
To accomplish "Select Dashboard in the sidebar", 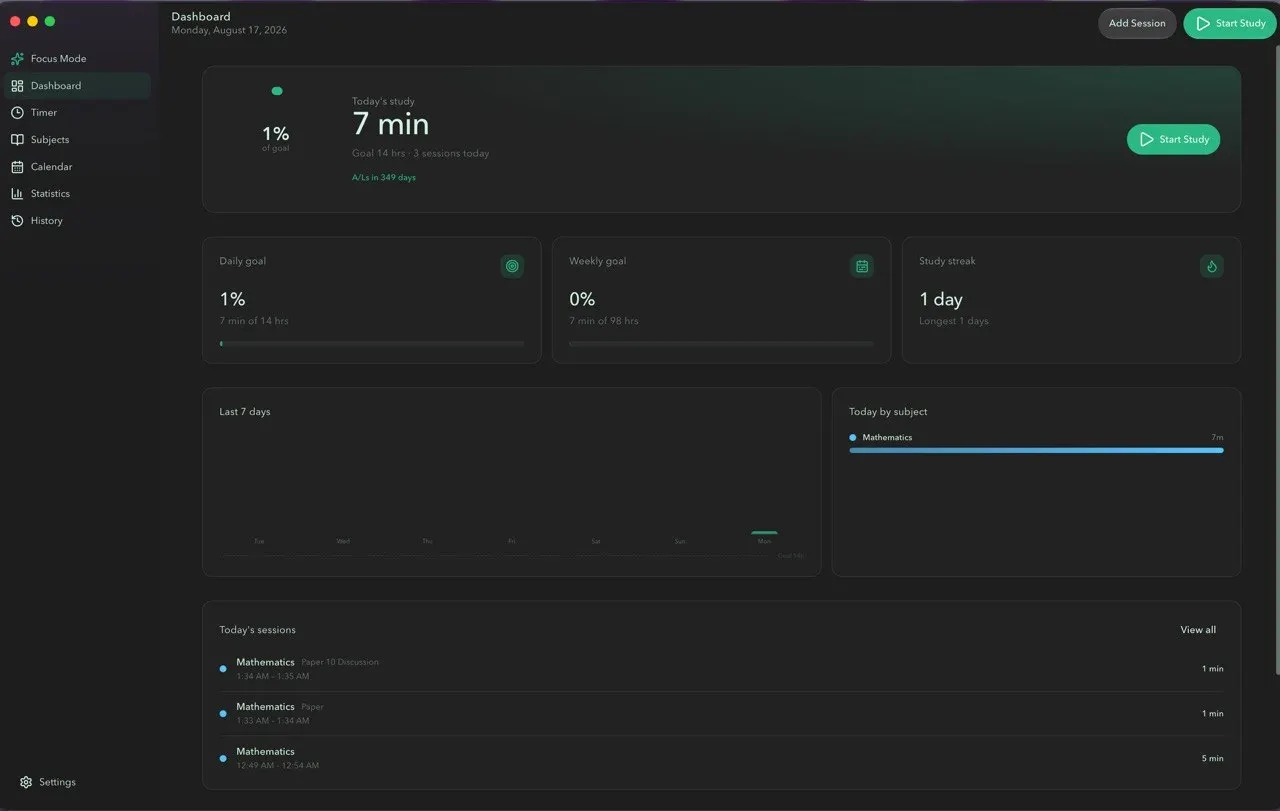I will 77,86.
